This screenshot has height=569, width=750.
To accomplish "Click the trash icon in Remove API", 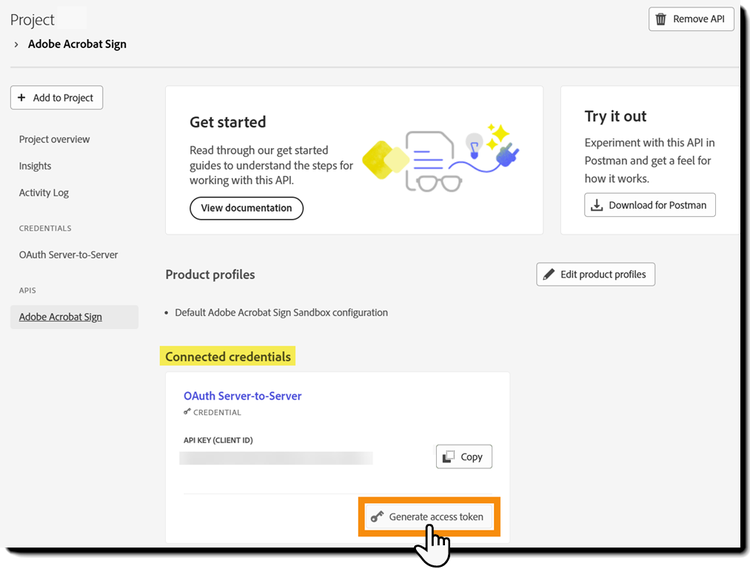I will [x=661, y=19].
